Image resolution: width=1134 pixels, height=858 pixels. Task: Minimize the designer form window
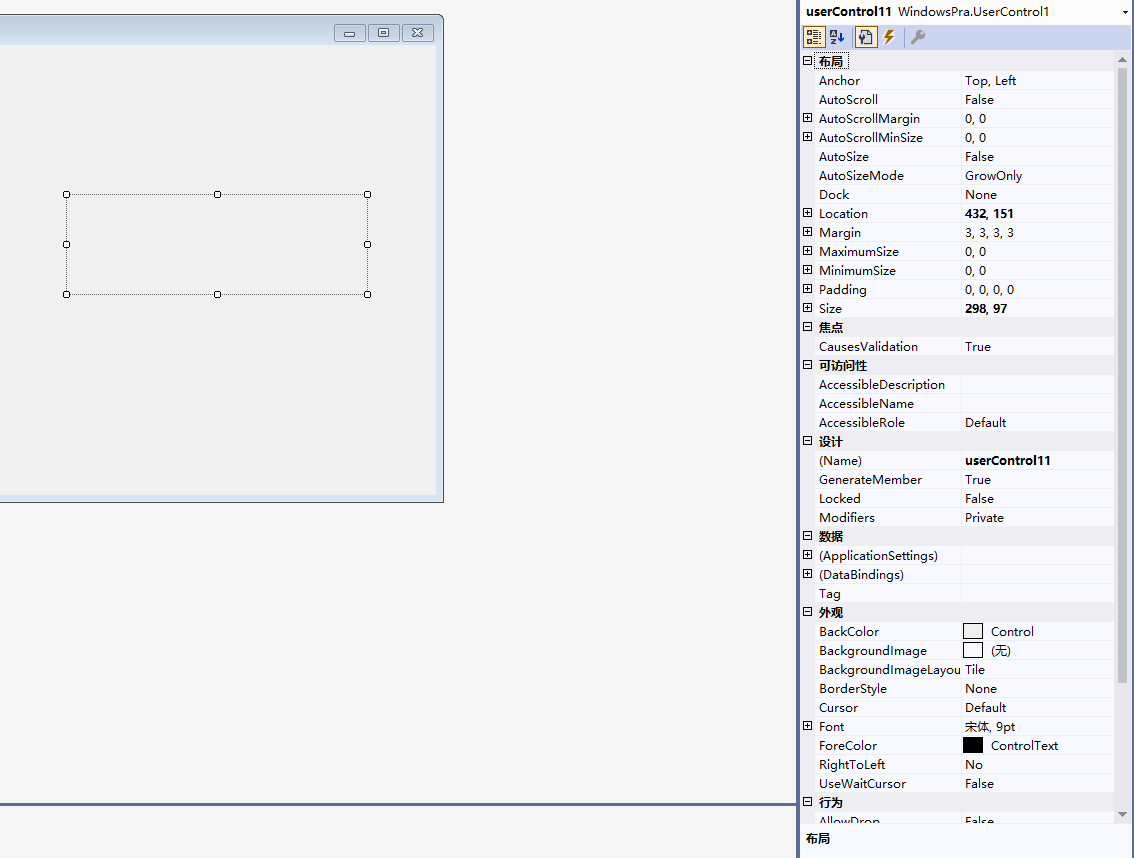pyautogui.click(x=349, y=33)
